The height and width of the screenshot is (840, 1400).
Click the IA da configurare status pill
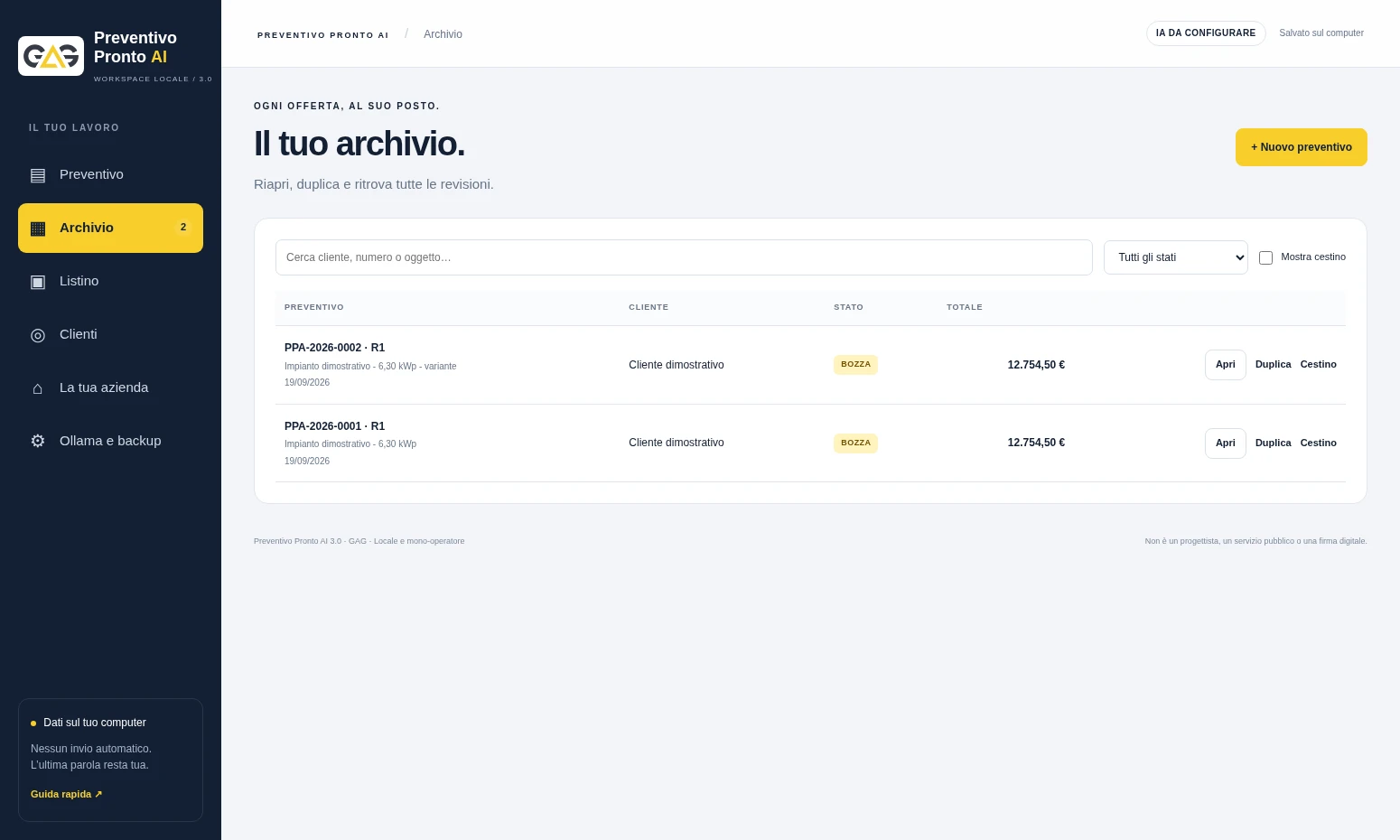[x=1206, y=33]
